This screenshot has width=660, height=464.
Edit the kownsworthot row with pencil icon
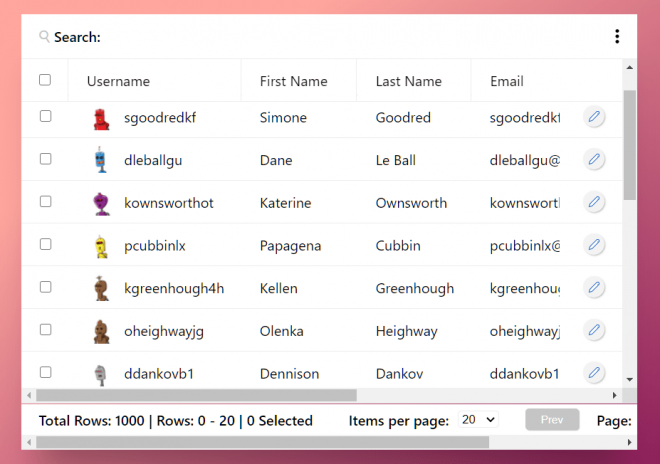pyautogui.click(x=594, y=202)
